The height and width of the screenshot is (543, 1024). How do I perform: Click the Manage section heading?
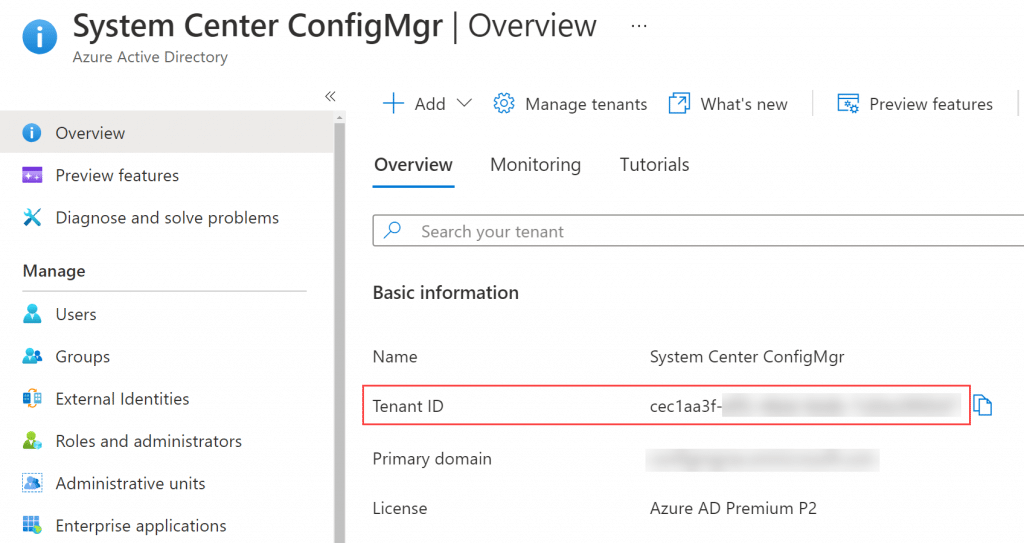[54, 271]
